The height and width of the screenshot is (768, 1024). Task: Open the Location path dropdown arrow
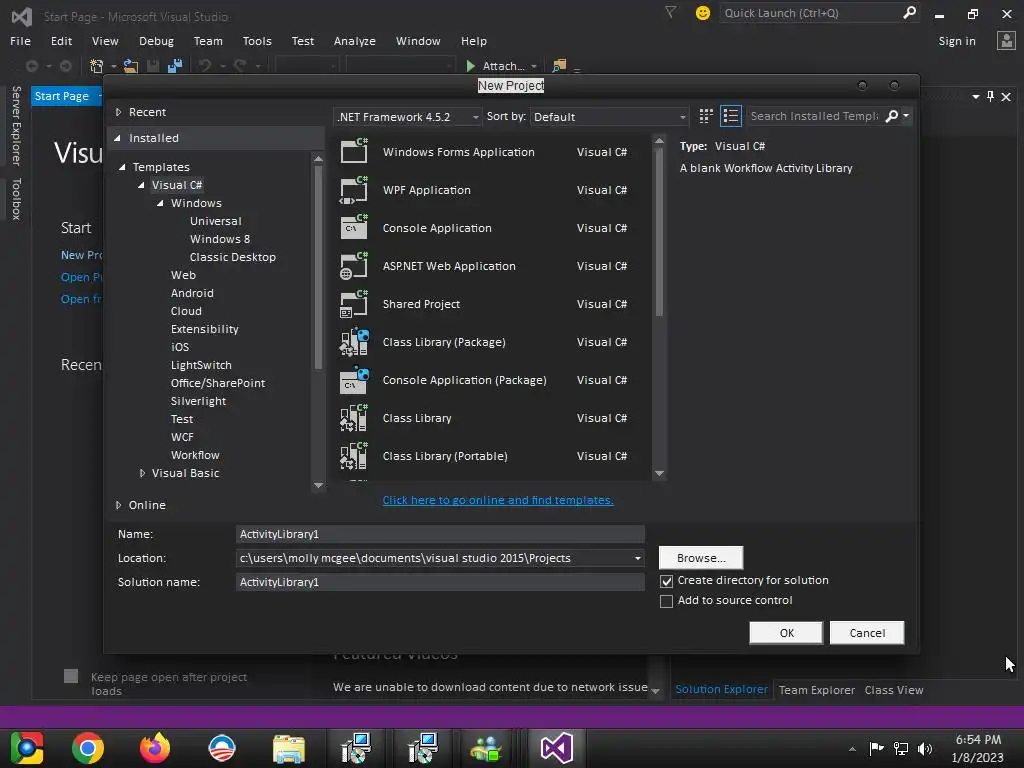coord(637,558)
